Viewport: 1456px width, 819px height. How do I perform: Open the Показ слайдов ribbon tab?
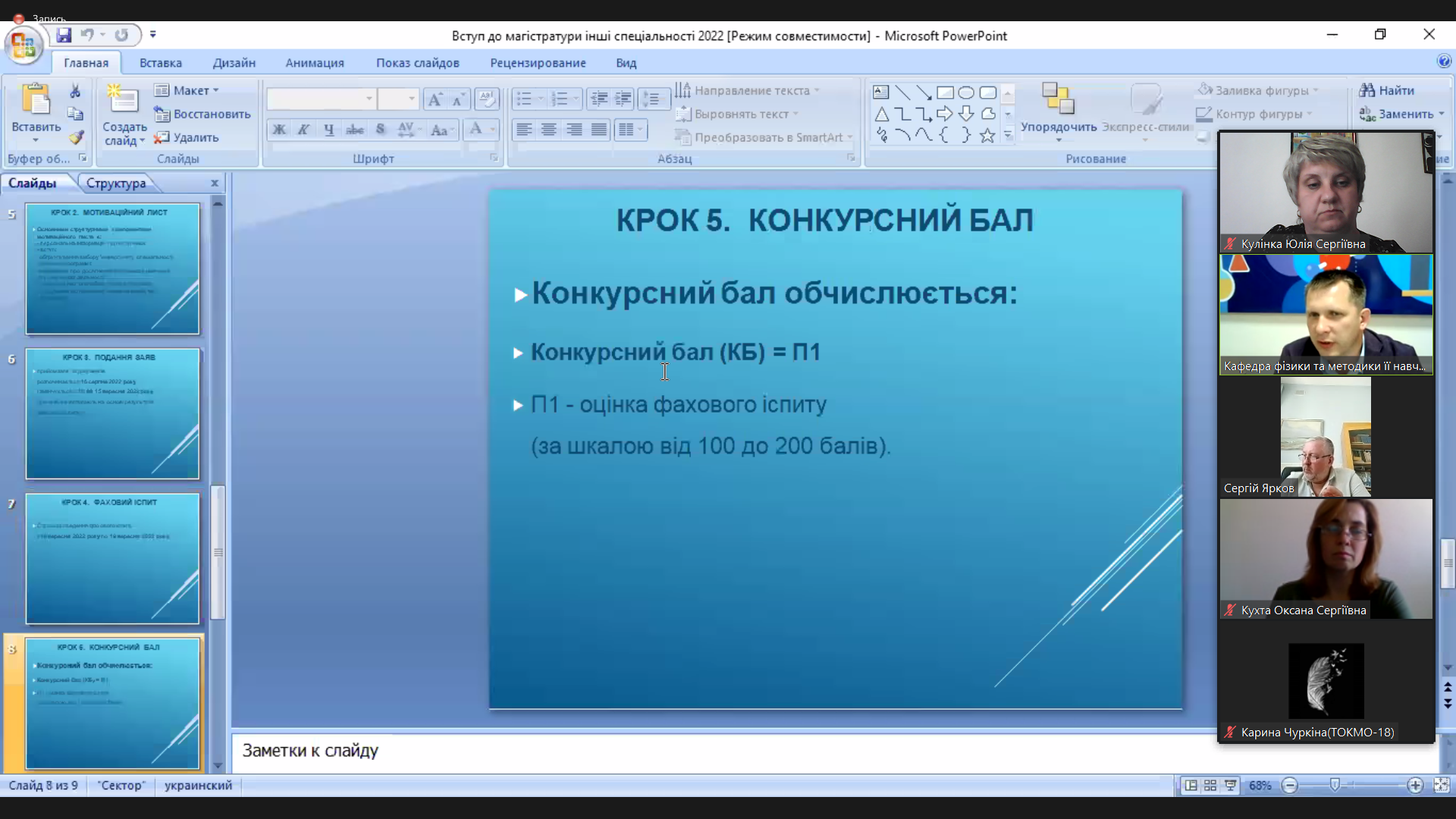point(418,63)
